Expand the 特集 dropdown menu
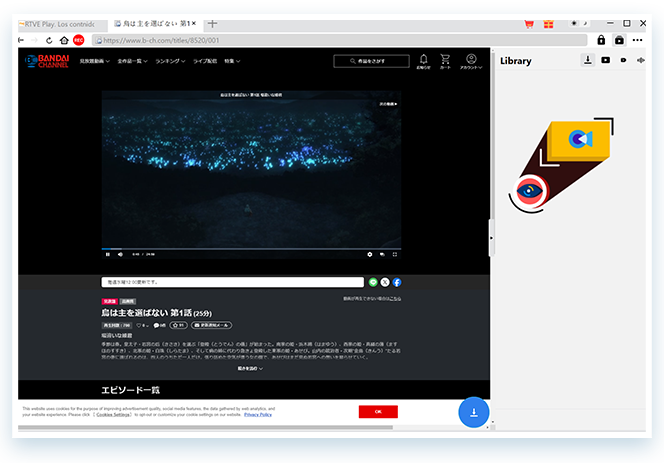 click(232, 61)
